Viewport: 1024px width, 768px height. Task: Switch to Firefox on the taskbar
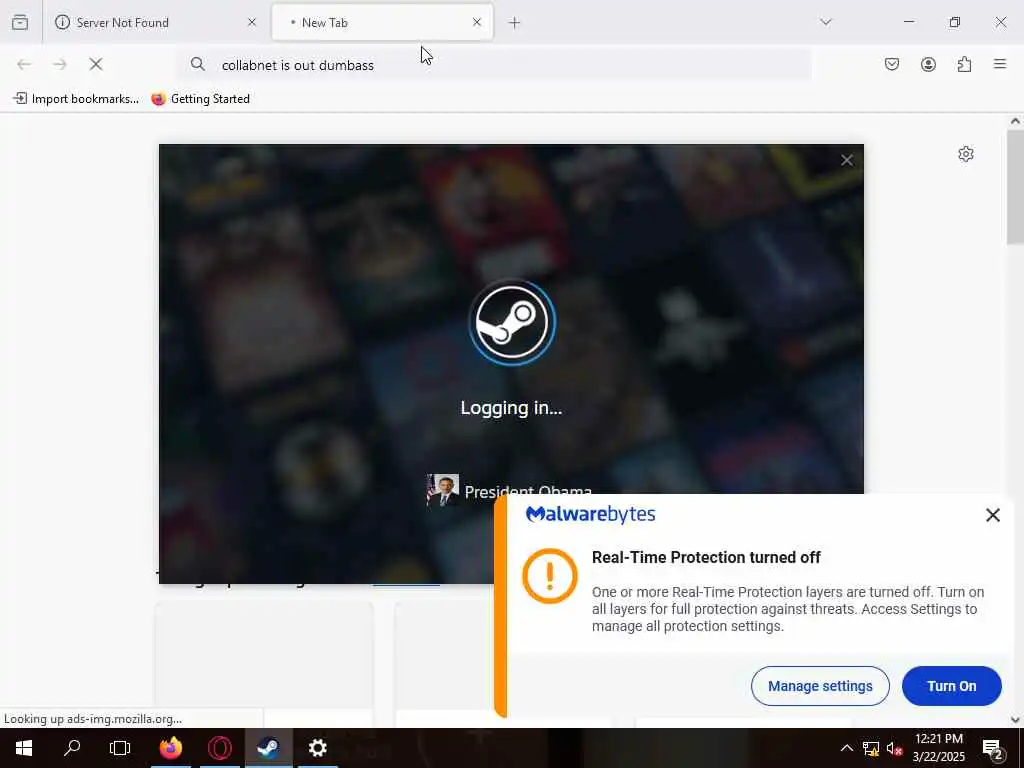tap(170, 748)
